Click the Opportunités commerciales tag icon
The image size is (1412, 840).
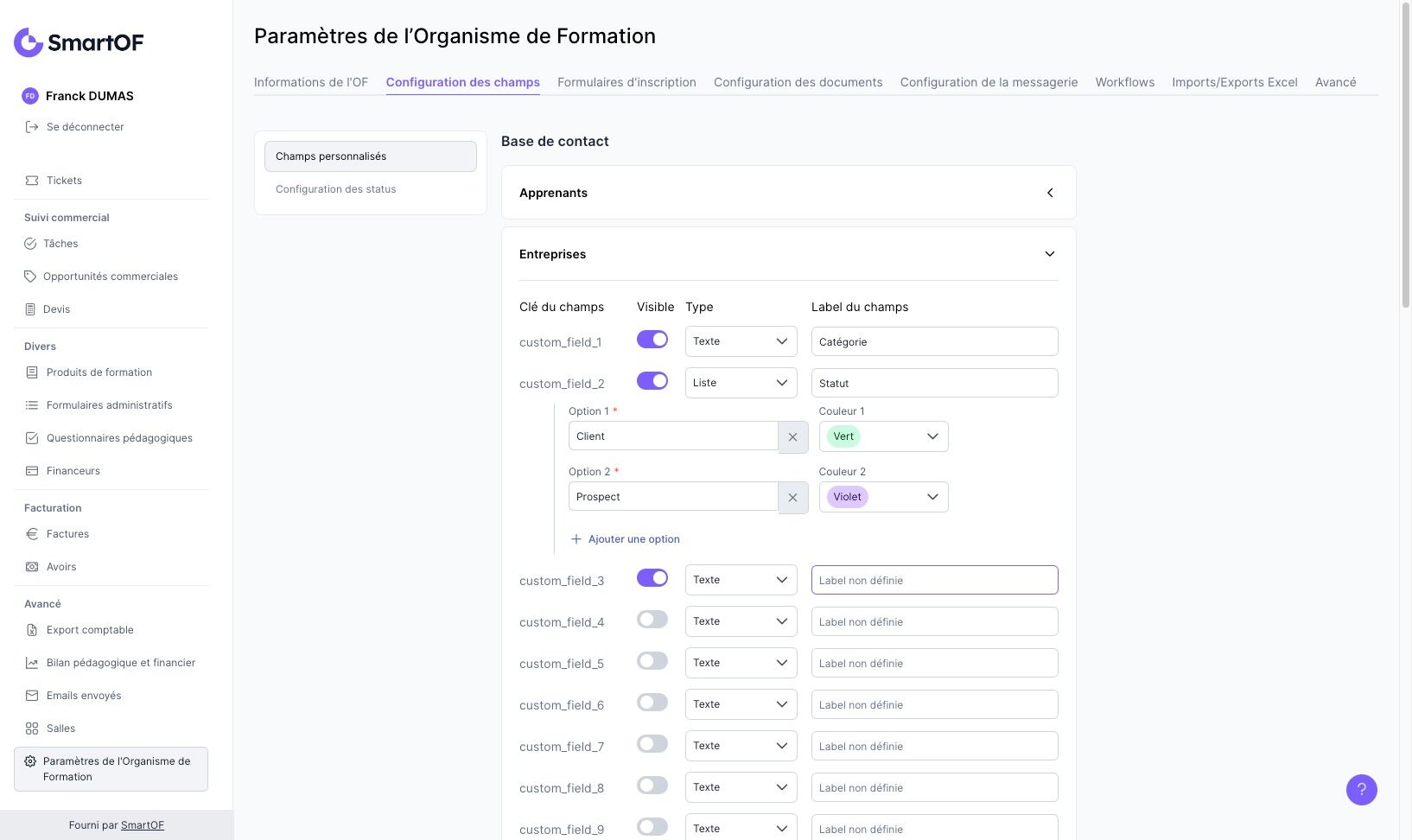[30, 277]
